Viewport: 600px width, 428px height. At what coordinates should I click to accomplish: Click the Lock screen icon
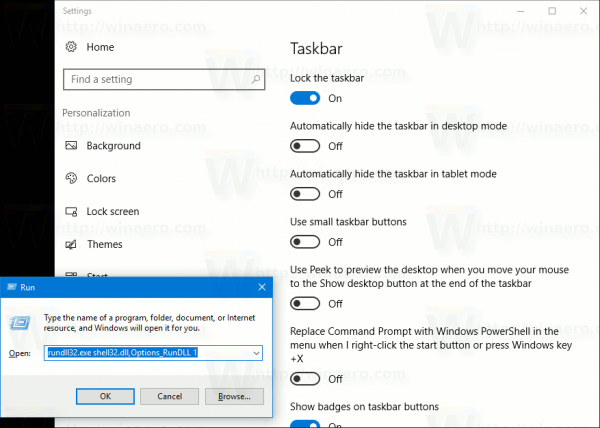[x=71, y=211]
